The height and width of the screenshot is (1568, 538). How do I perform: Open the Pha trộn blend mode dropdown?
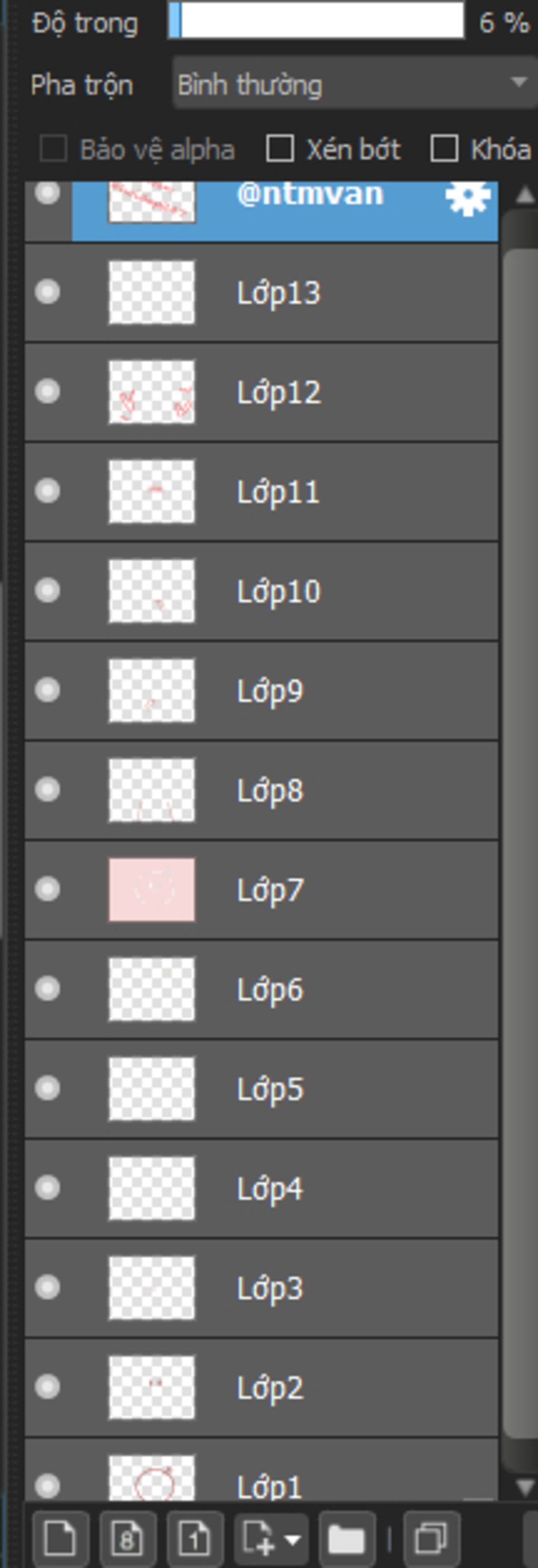click(354, 84)
